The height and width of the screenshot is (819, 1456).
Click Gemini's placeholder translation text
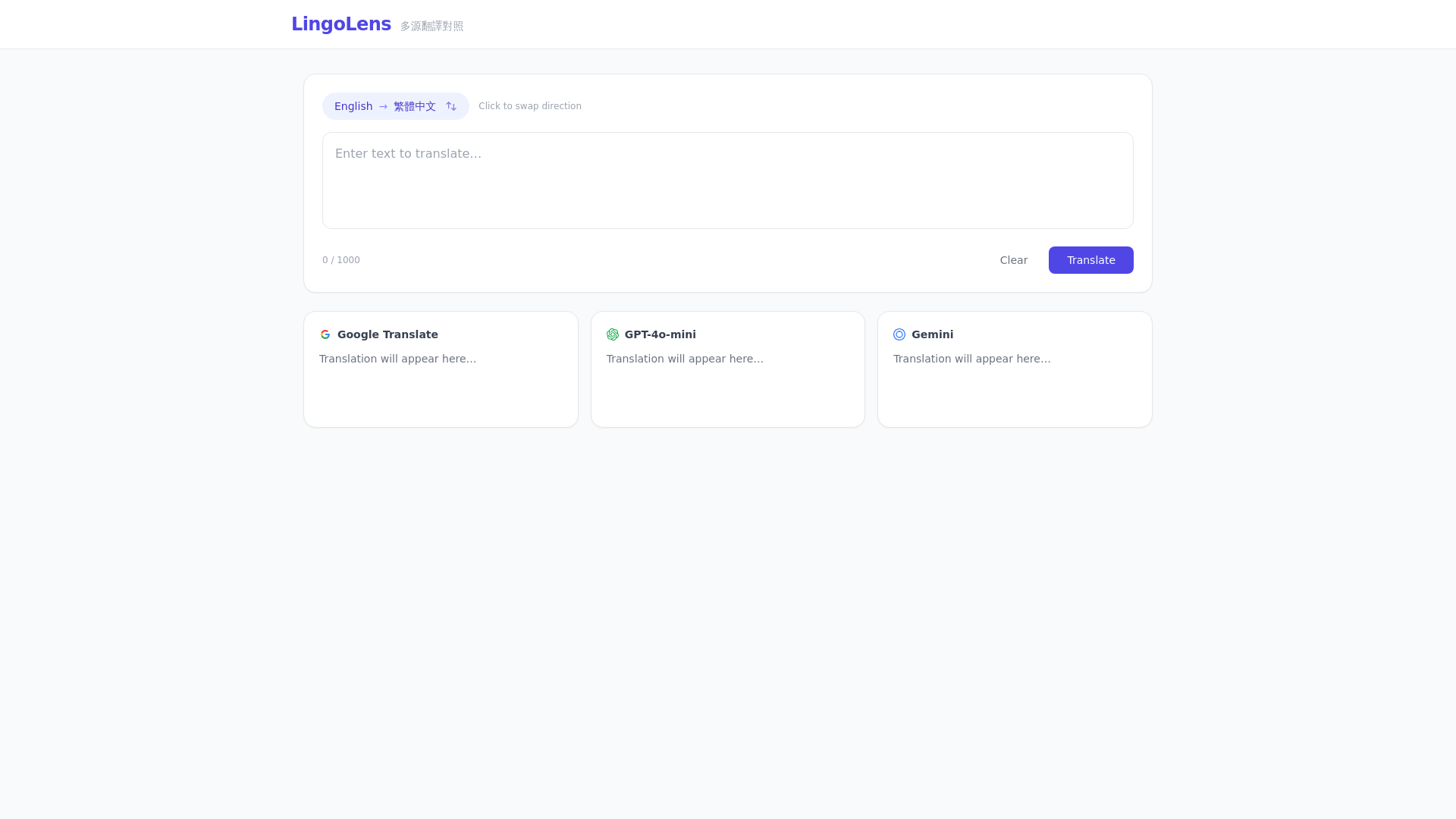pos(972,359)
